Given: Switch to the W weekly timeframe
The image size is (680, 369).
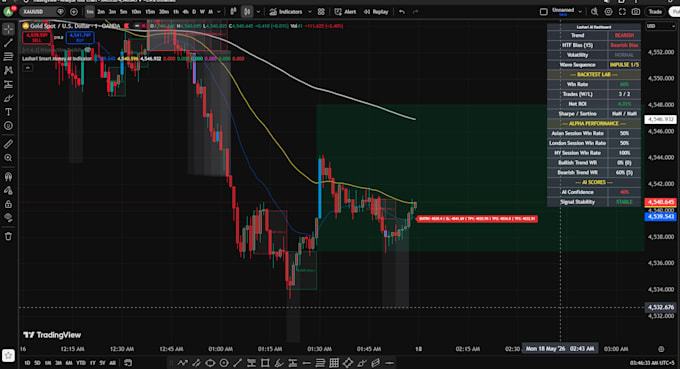Looking at the screenshot, I should point(202,12).
